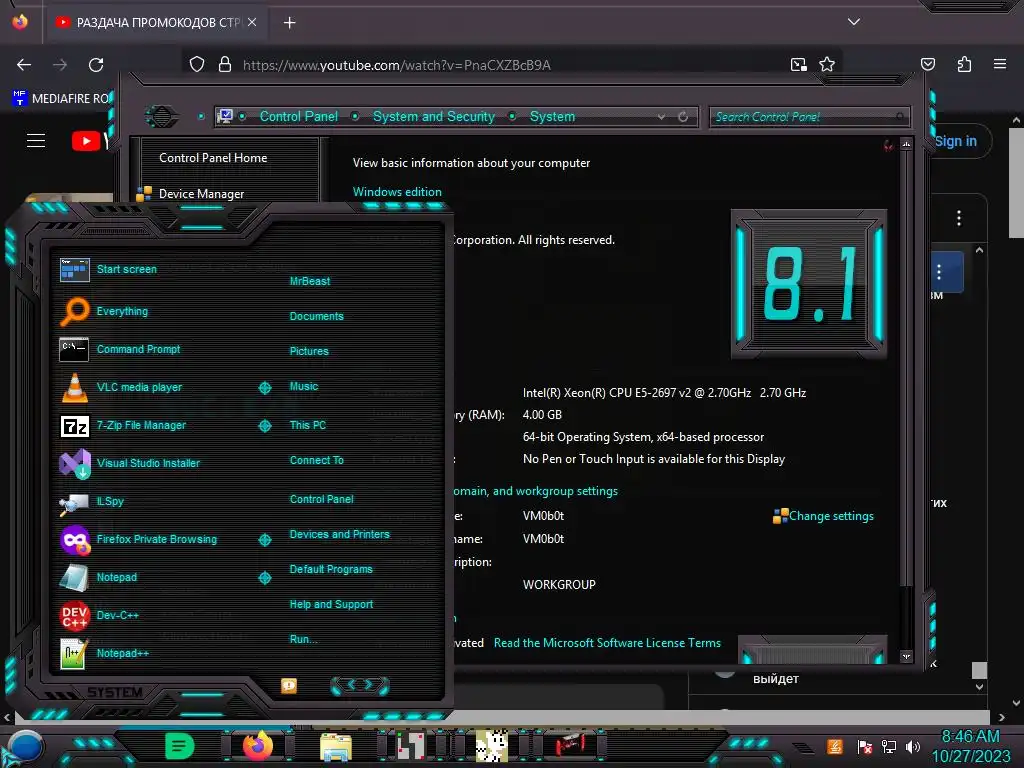Click System breadcrumb segment
This screenshot has width=1024, height=768.
[552, 116]
